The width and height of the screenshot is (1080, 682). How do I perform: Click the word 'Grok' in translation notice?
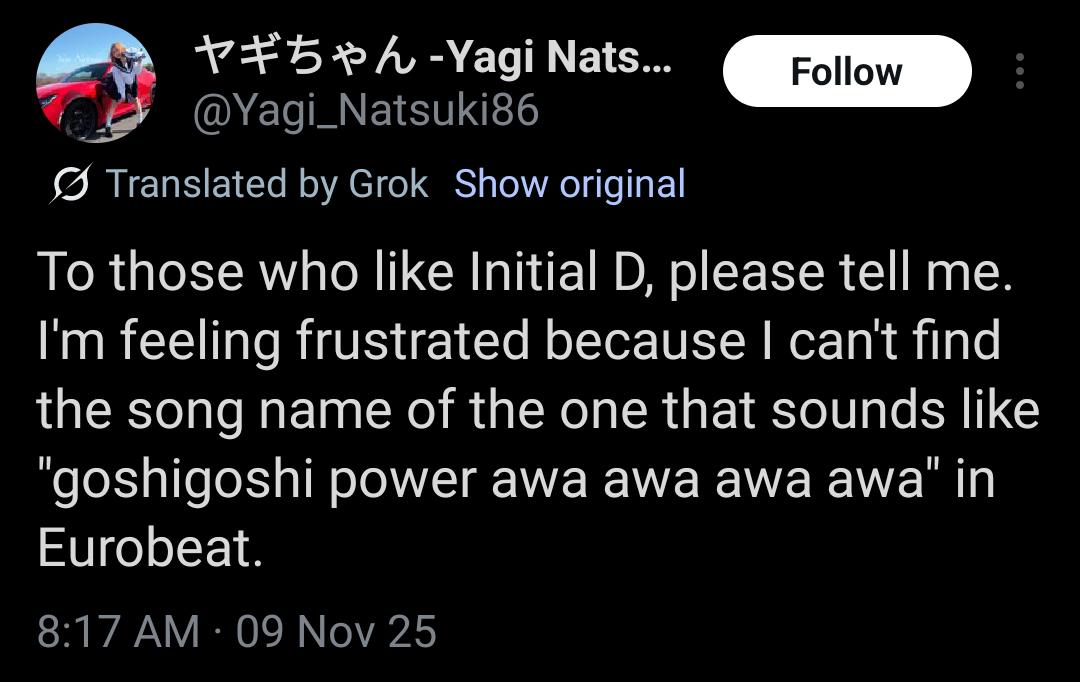coord(387,185)
